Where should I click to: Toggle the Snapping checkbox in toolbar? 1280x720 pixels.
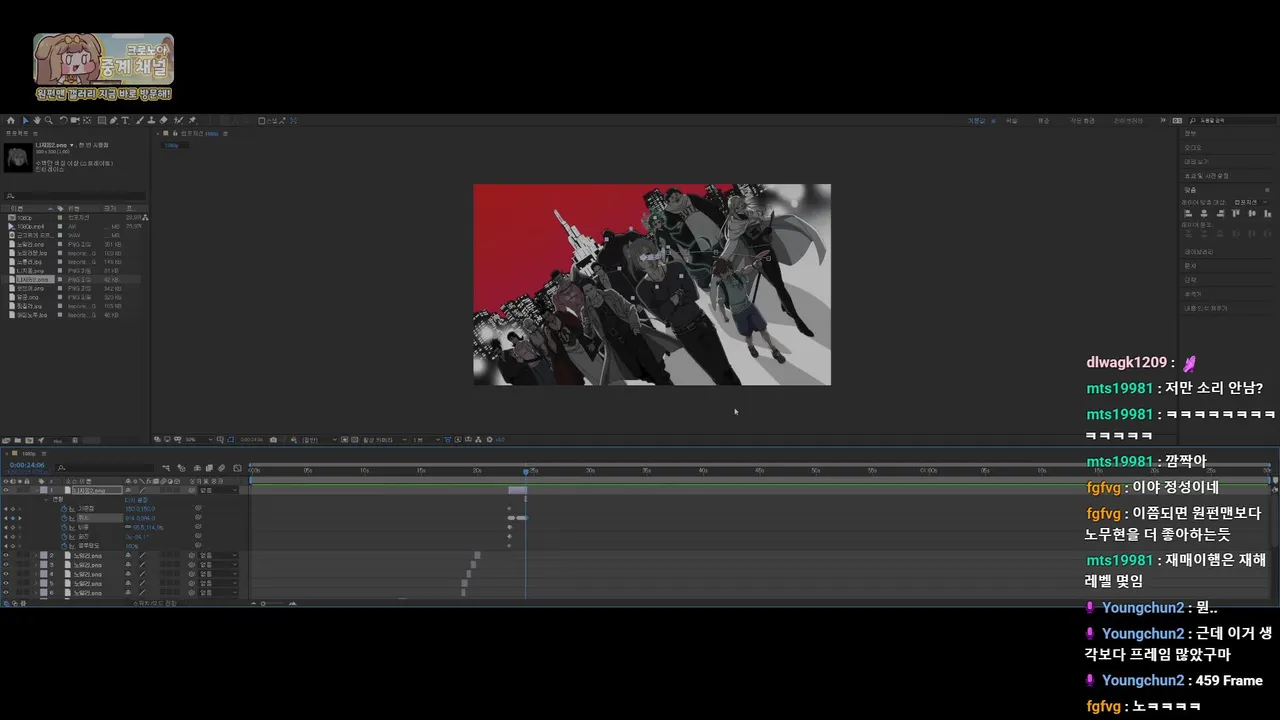(262, 120)
